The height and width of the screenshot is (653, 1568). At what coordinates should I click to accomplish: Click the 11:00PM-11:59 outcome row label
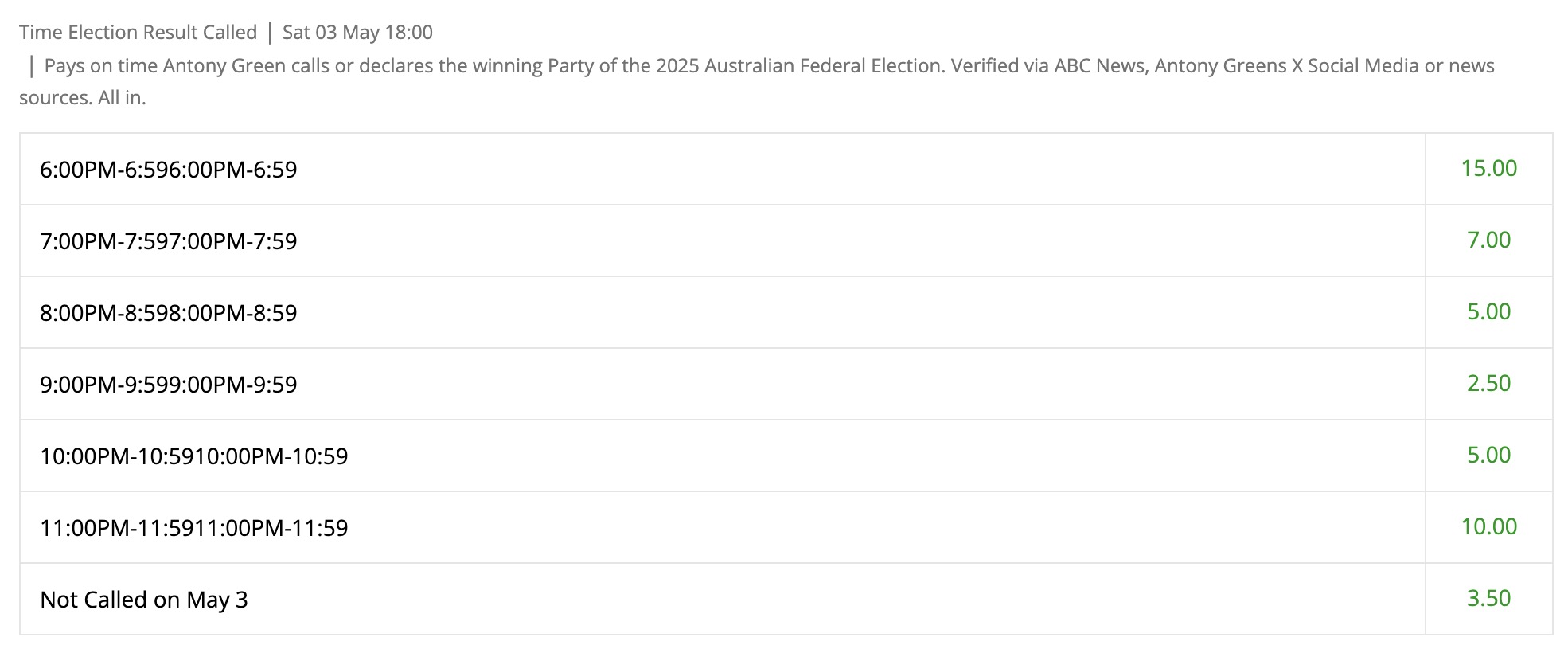[194, 528]
